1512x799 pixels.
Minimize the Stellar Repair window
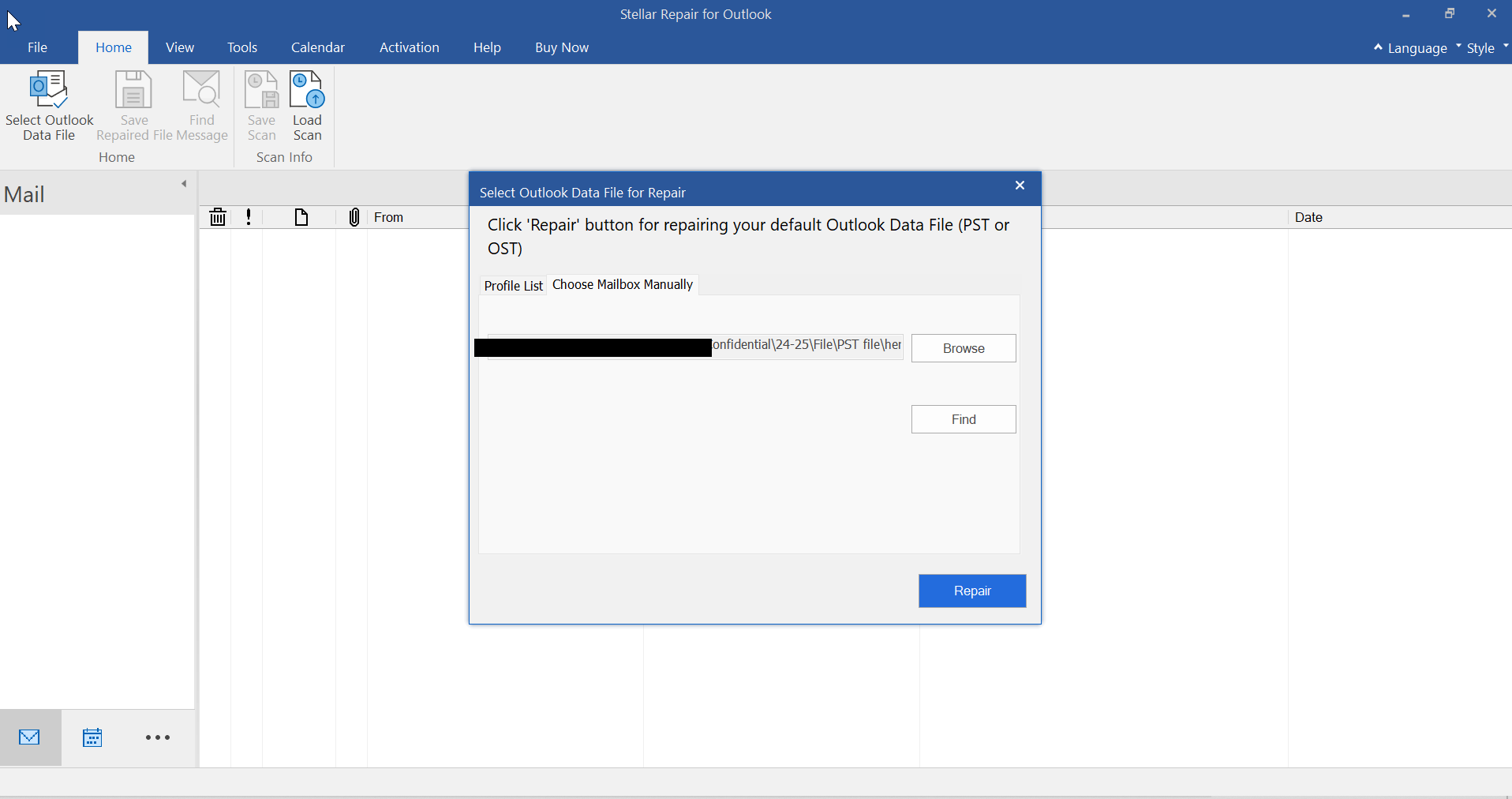coord(1406,14)
